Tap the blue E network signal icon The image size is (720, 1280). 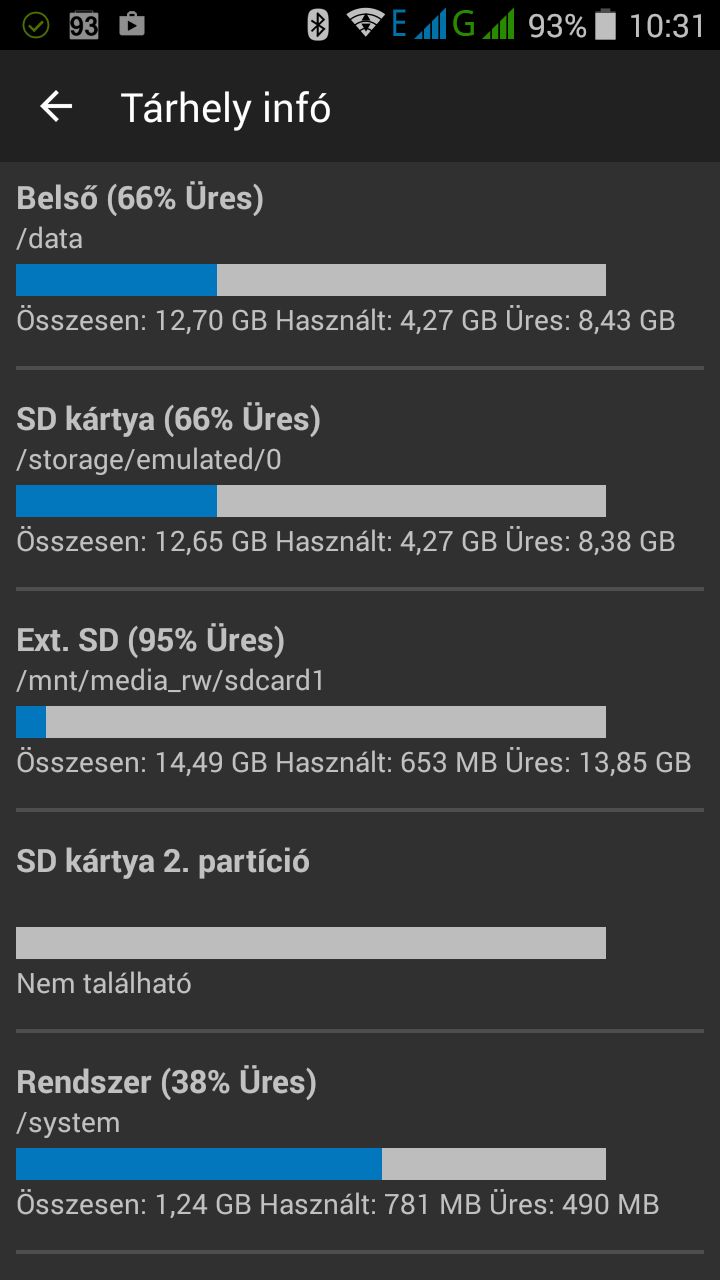[419, 25]
